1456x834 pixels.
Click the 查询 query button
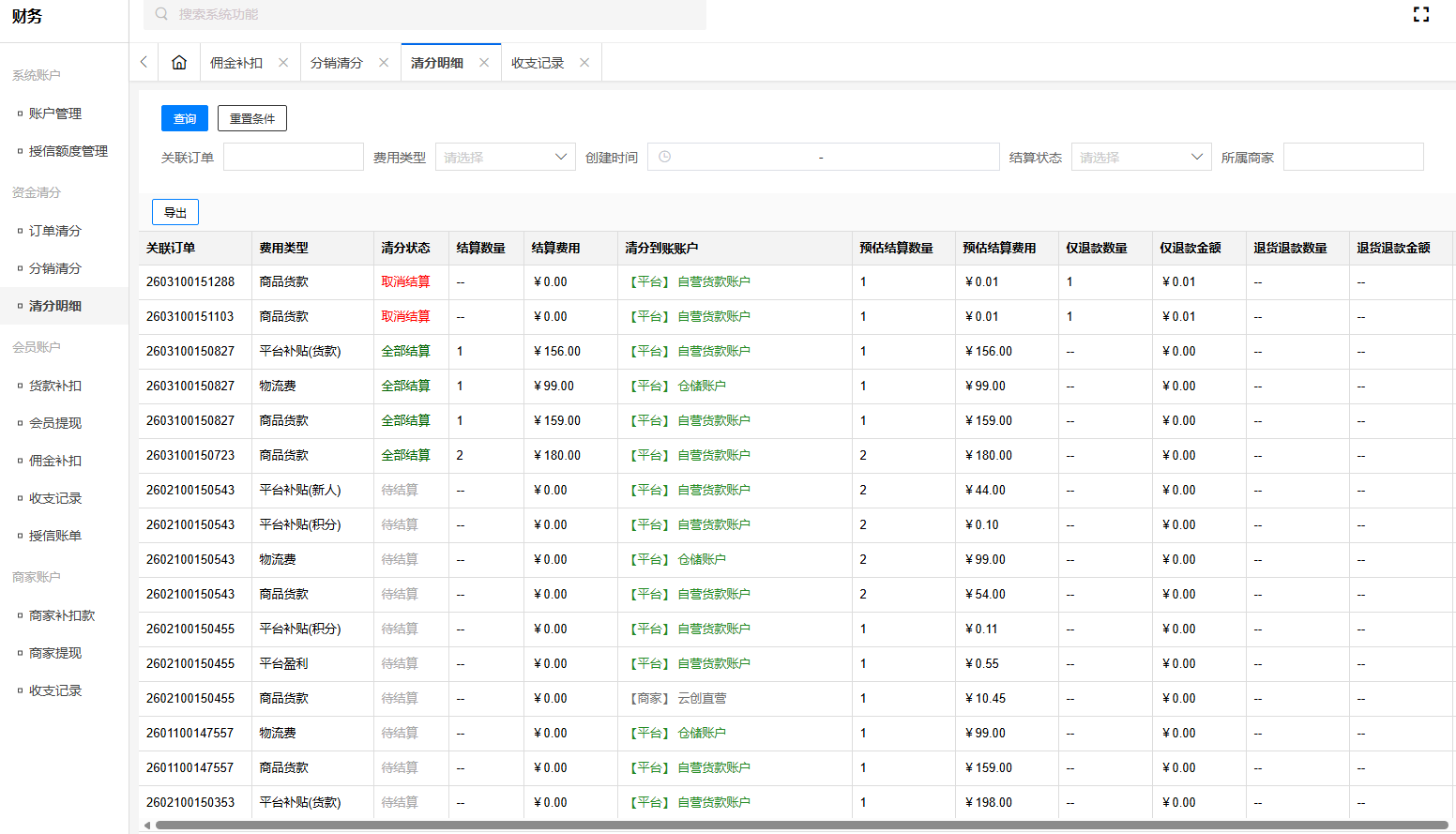pyautogui.click(x=184, y=118)
